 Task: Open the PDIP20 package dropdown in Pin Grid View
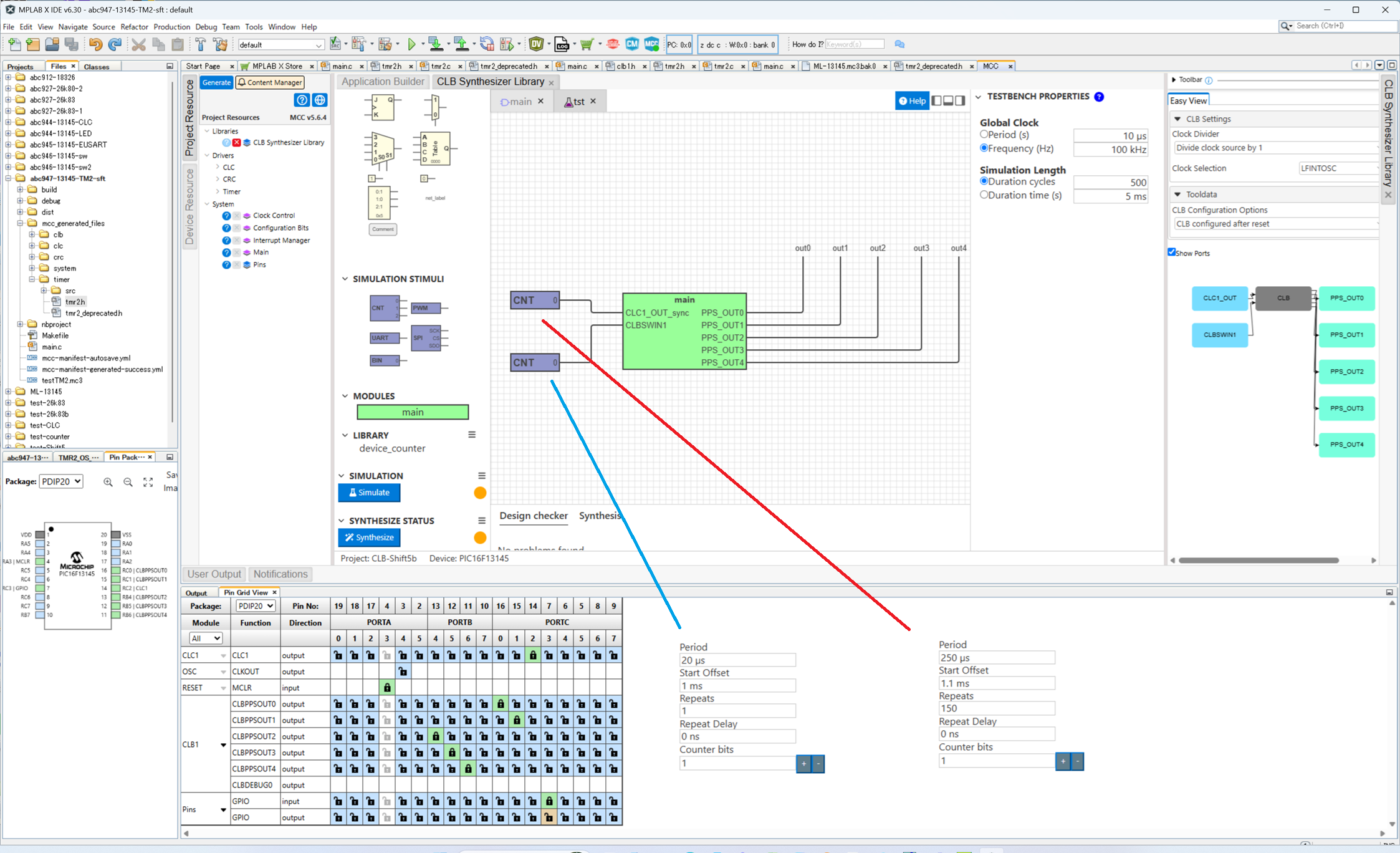256,606
